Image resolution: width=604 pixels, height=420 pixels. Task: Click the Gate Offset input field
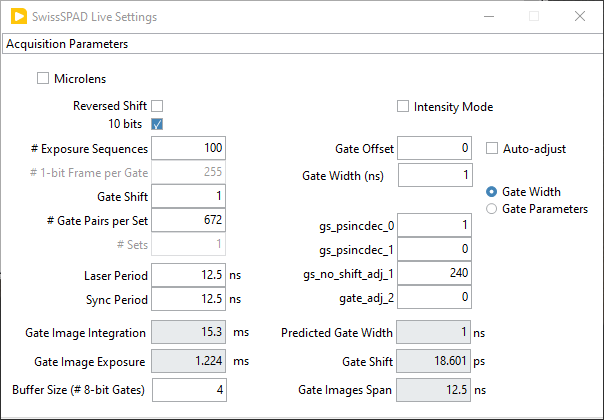click(x=435, y=148)
